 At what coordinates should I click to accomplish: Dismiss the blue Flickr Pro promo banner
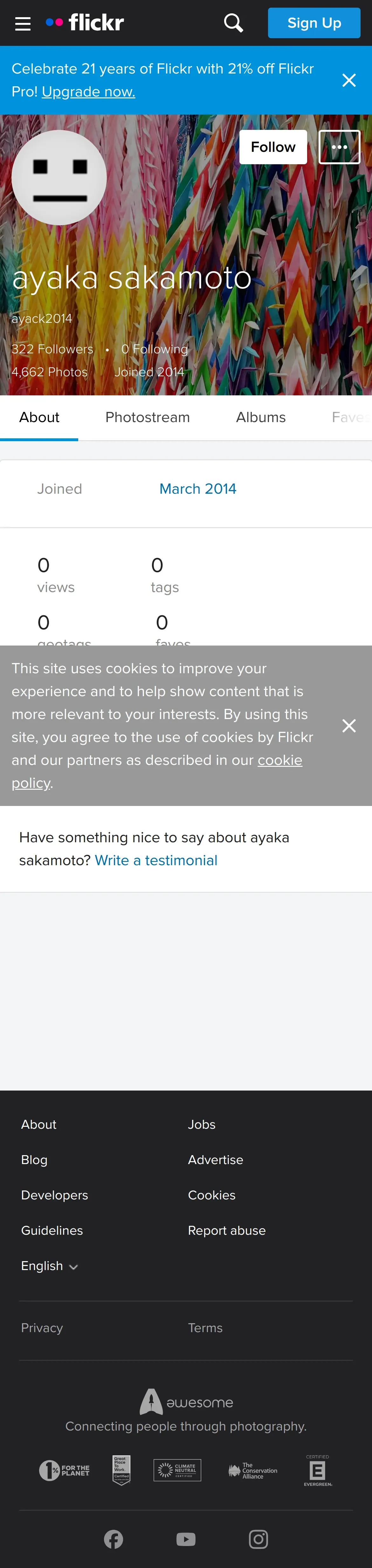point(349,80)
